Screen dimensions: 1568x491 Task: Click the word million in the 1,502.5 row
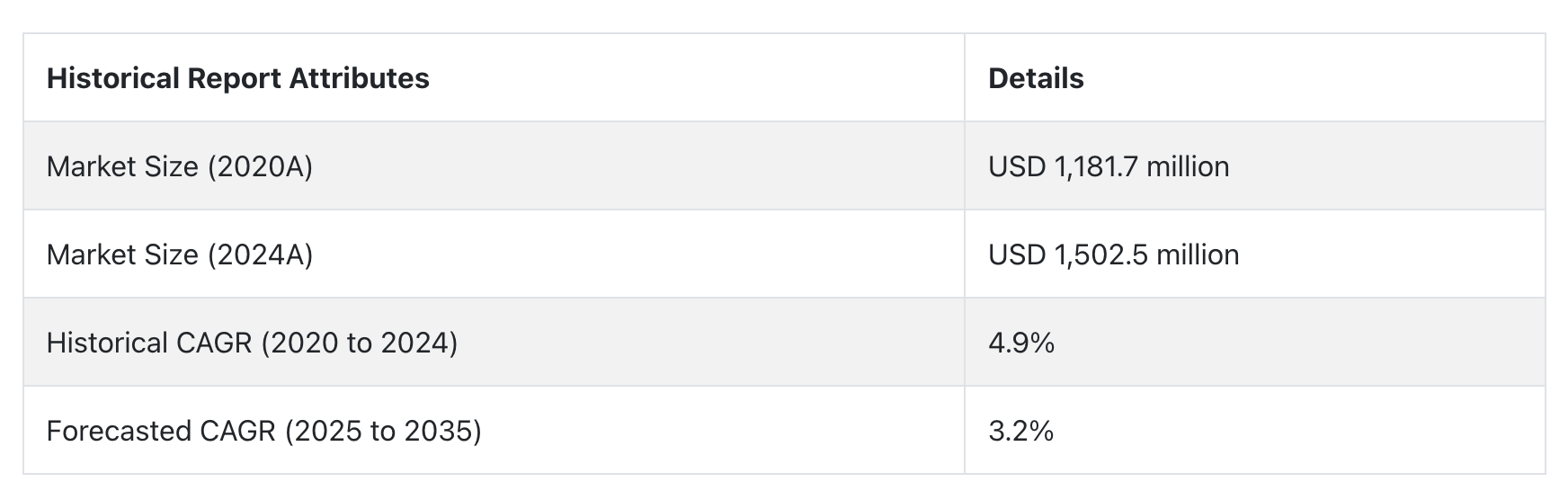click(1198, 254)
